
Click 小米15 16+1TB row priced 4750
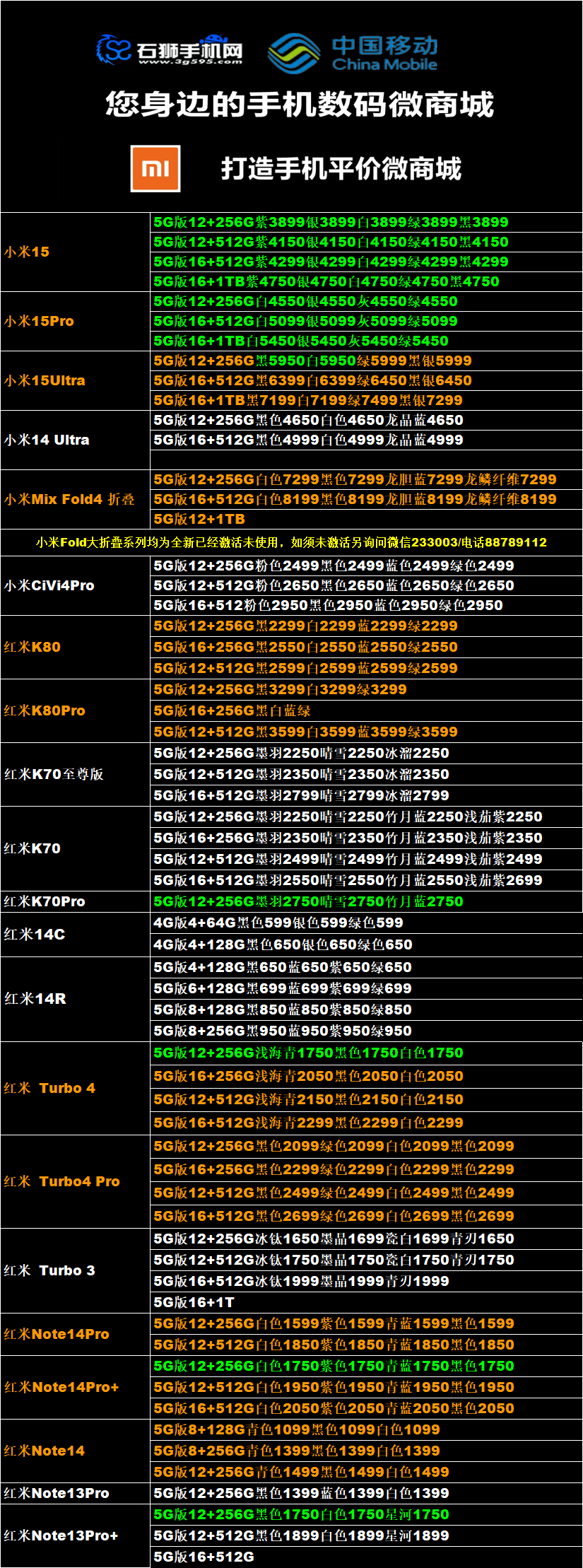coord(366,281)
